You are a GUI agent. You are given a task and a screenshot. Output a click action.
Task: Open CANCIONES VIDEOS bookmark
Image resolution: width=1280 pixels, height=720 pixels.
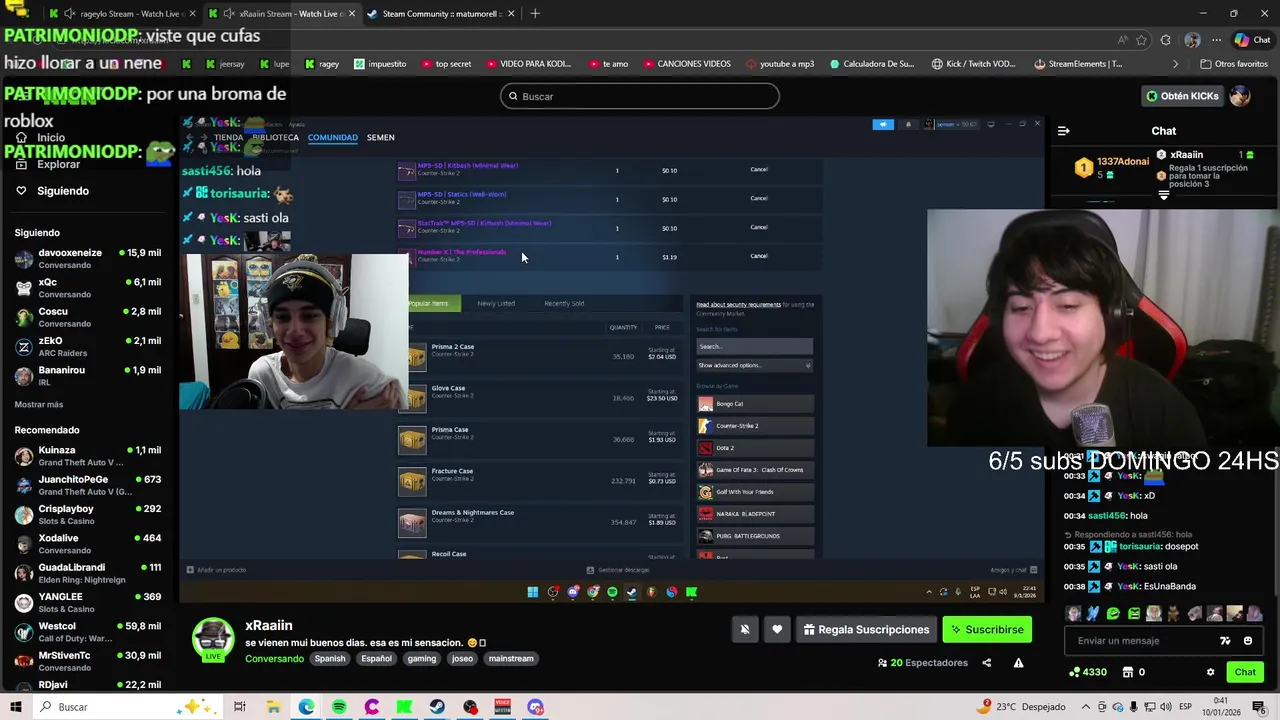tap(686, 64)
